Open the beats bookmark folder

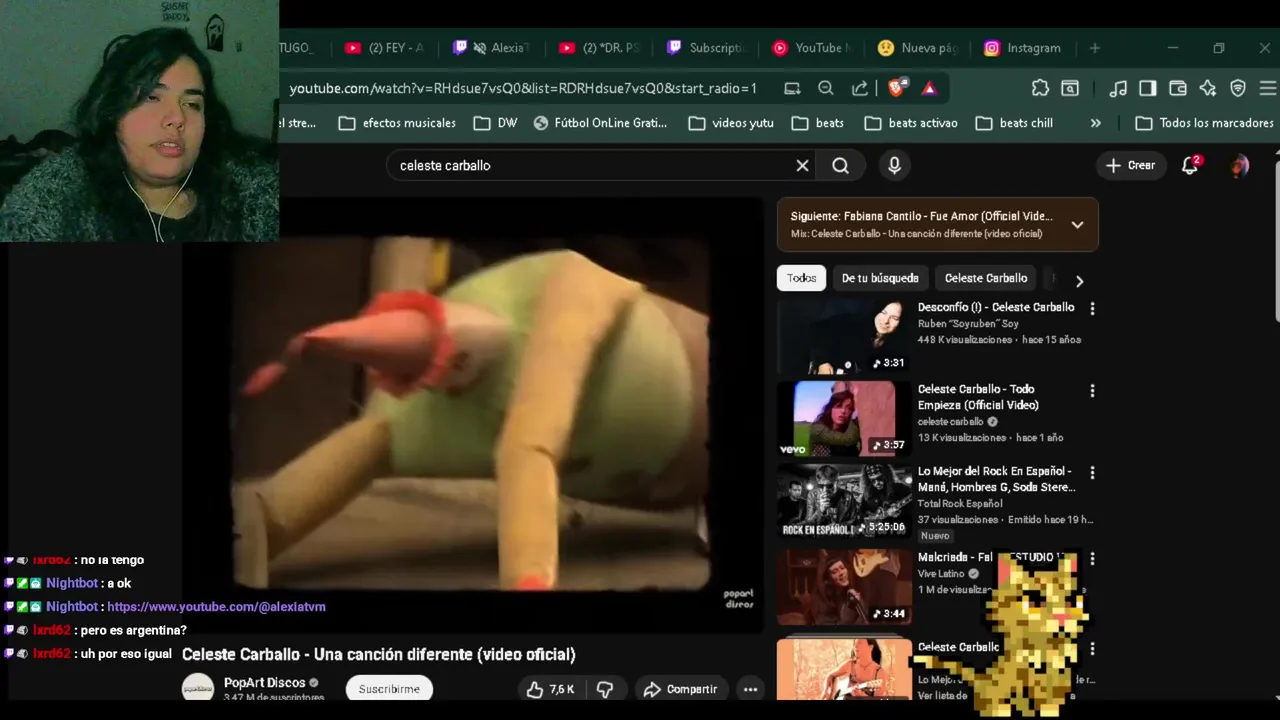click(817, 123)
